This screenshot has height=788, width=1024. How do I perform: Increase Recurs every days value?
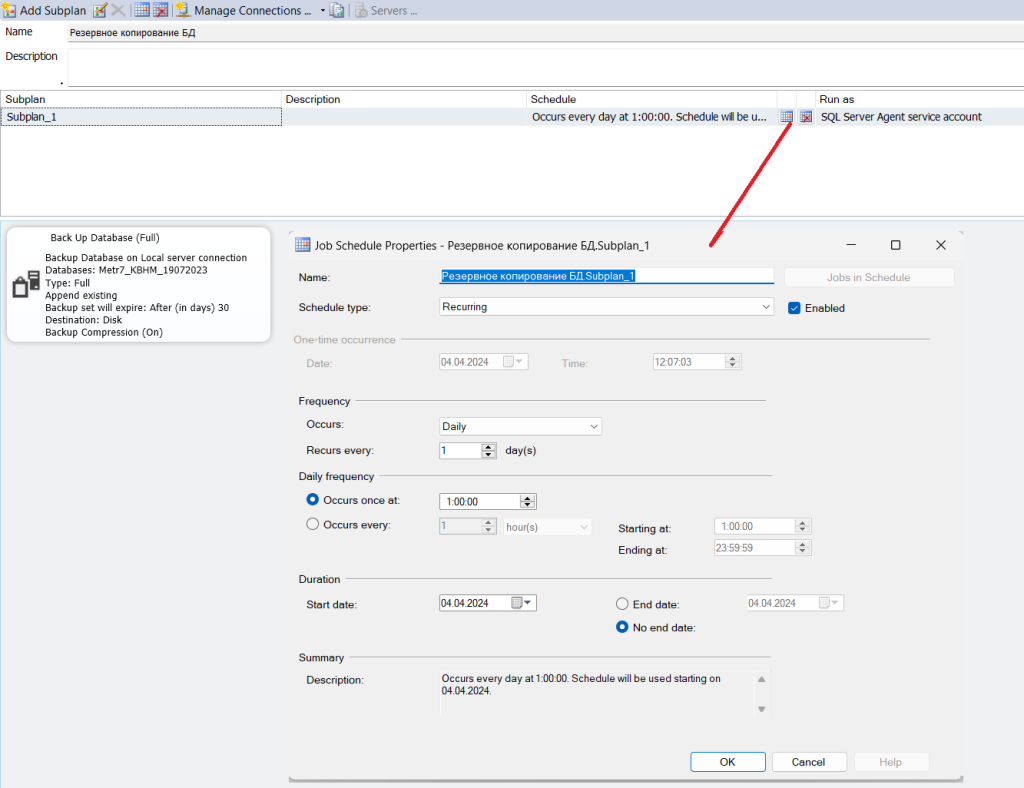[488, 447]
